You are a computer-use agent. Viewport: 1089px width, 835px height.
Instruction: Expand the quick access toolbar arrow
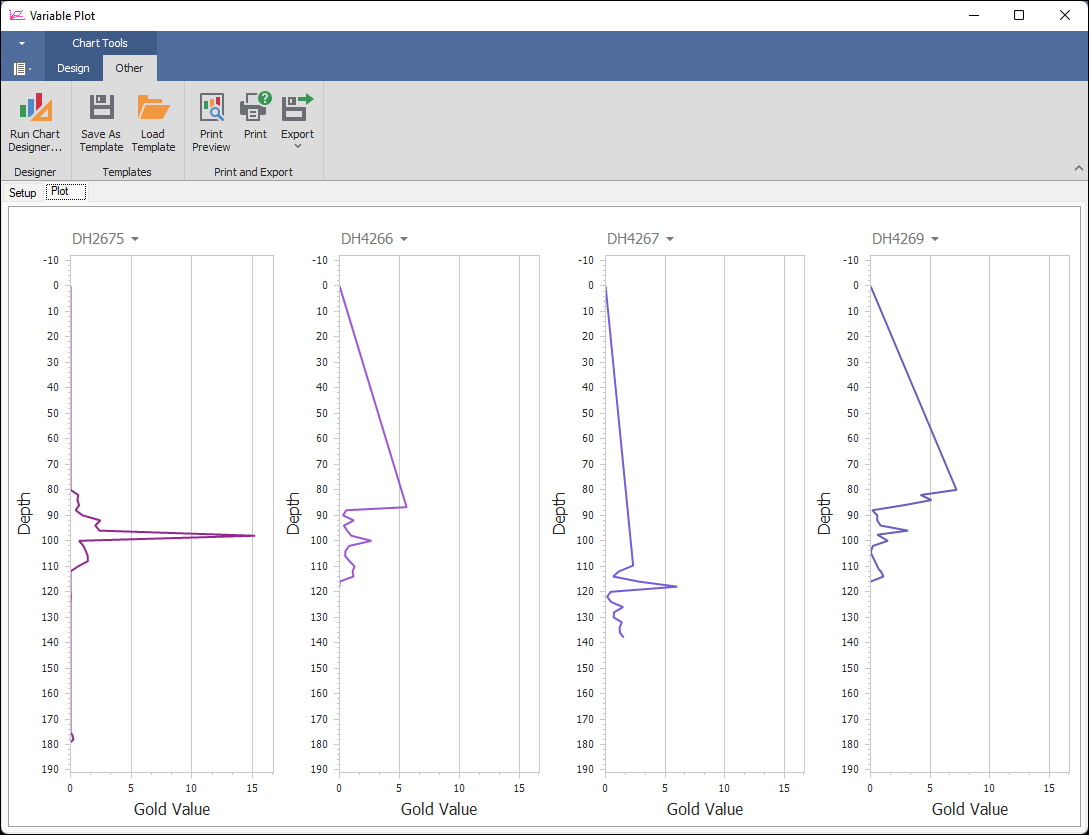(21, 44)
